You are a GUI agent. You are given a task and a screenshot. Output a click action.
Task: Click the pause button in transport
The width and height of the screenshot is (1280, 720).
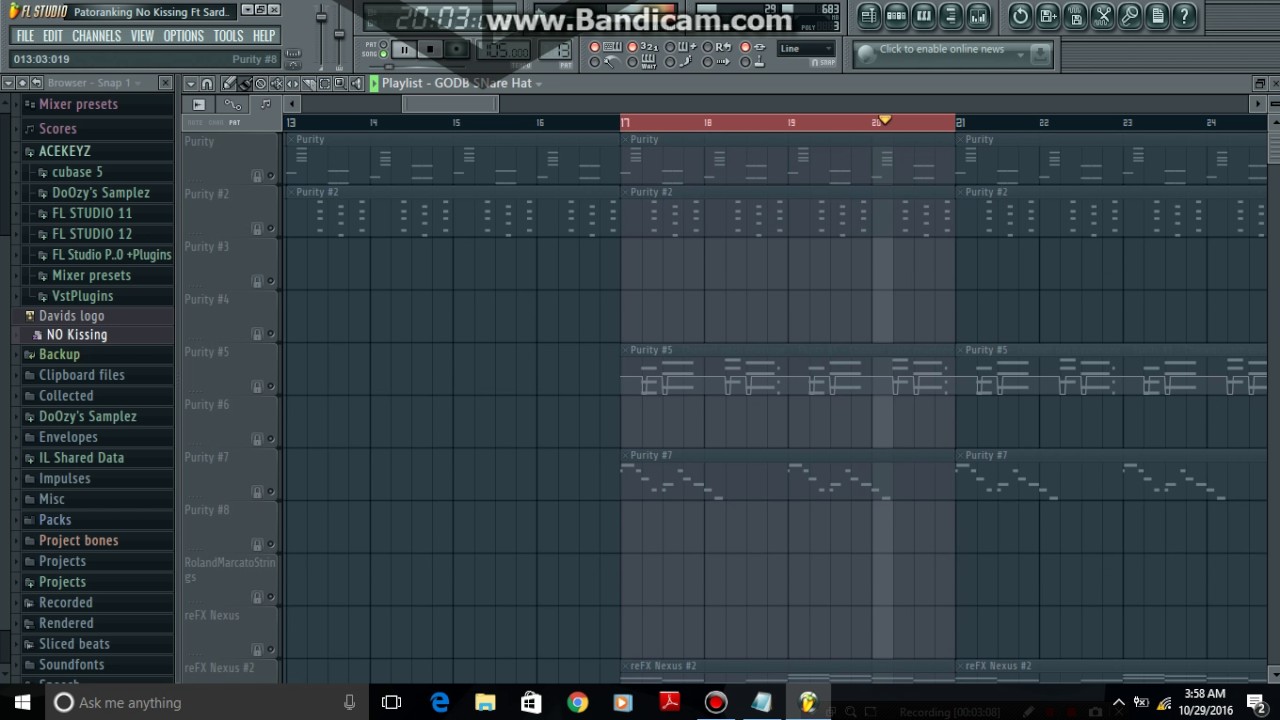click(404, 49)
